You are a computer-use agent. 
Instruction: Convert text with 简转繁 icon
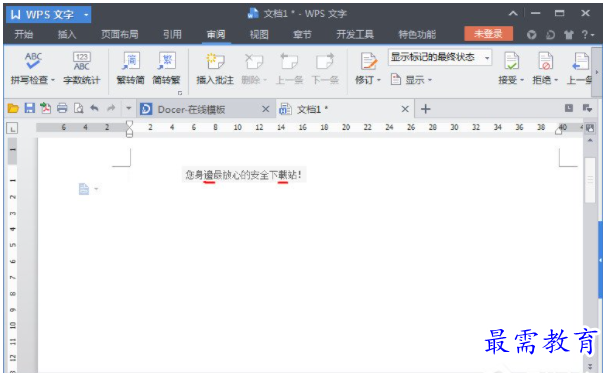166,68
